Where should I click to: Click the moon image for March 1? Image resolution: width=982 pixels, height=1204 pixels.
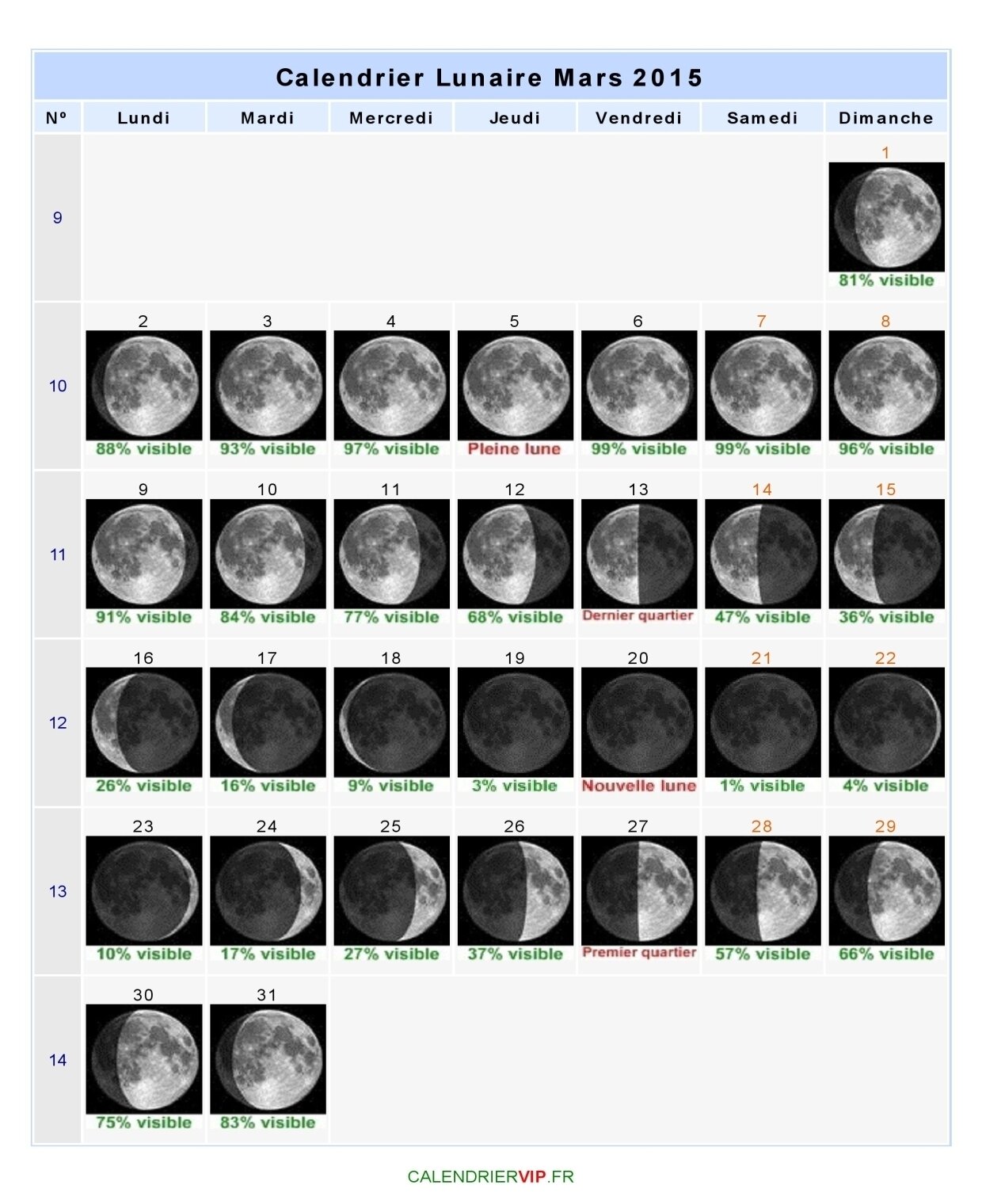click(x=886, y=217)
